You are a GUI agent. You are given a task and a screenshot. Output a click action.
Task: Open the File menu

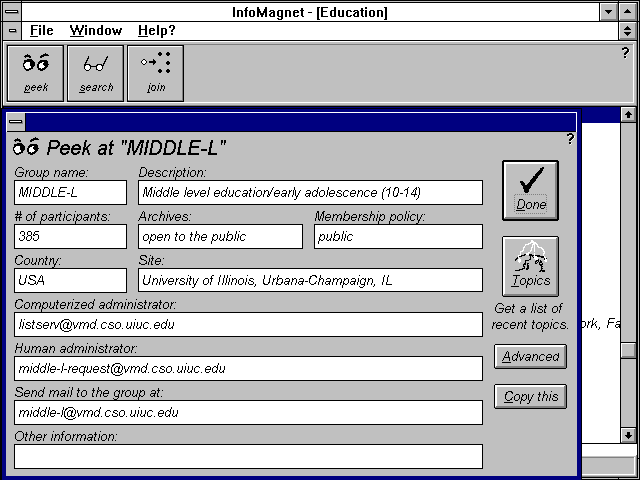[41, 31]
